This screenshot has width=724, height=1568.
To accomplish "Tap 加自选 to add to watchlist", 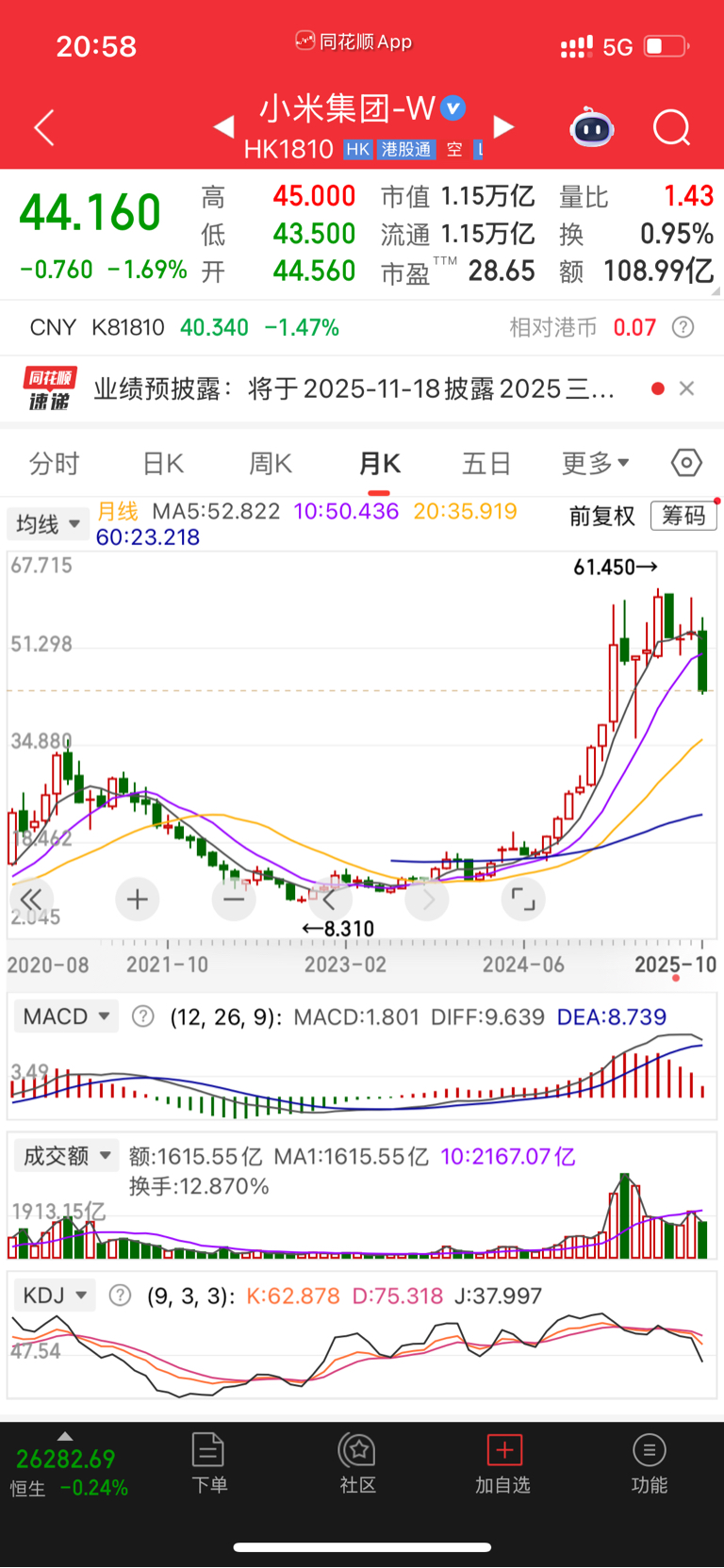I will pyautogui.click(x=503, y=1462).
